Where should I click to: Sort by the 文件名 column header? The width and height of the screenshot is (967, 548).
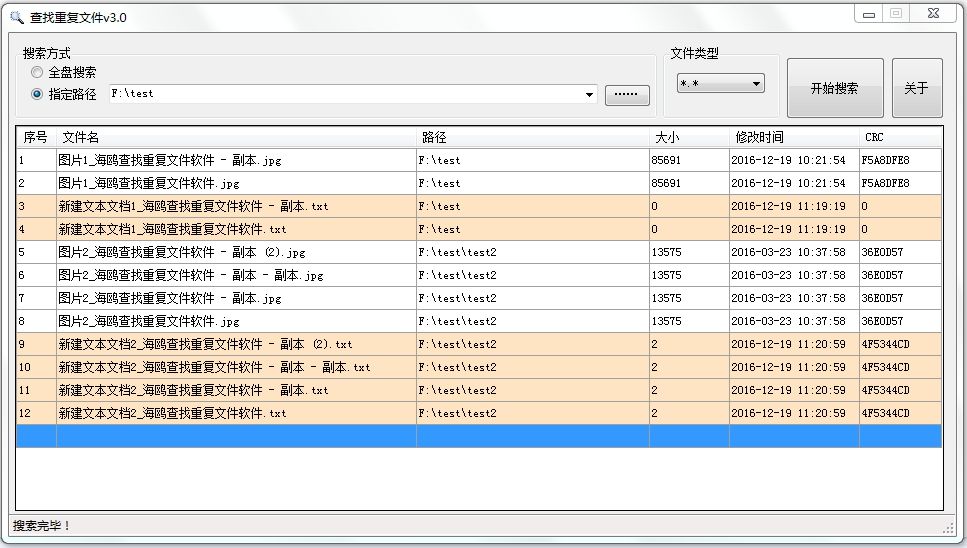pyautogui.click(x=236, y=137)
